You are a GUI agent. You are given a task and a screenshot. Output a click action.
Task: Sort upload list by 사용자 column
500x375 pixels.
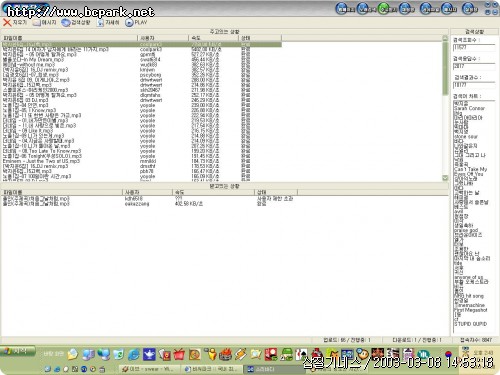[x=163, y=38]
